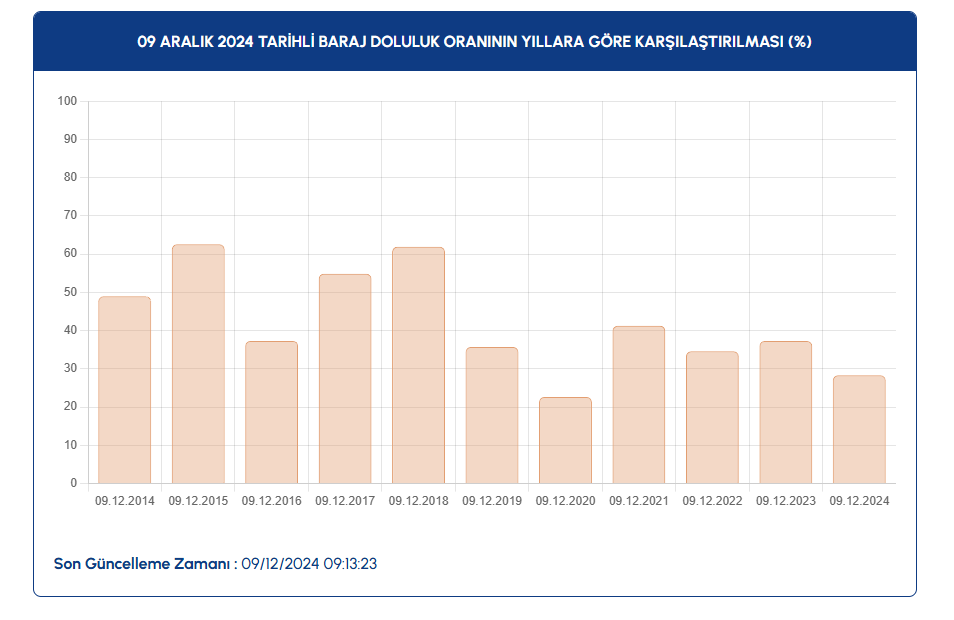954x620 pixels.
Task: Click the '09.12.2023' x-axis label
Action: (x=786, y=501)
